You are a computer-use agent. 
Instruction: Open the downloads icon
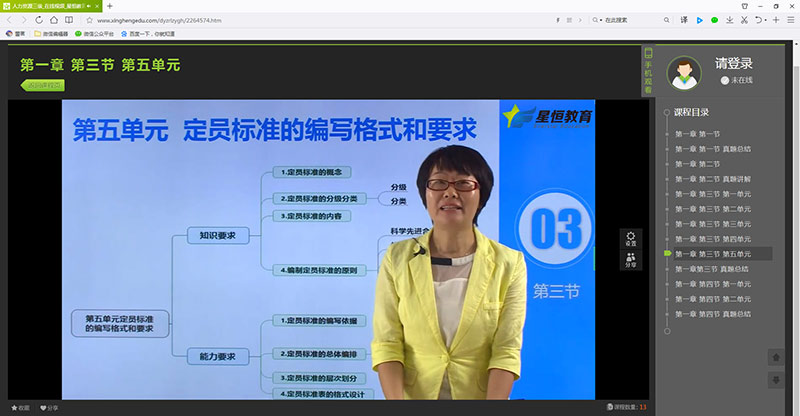(x=730, y=20)
